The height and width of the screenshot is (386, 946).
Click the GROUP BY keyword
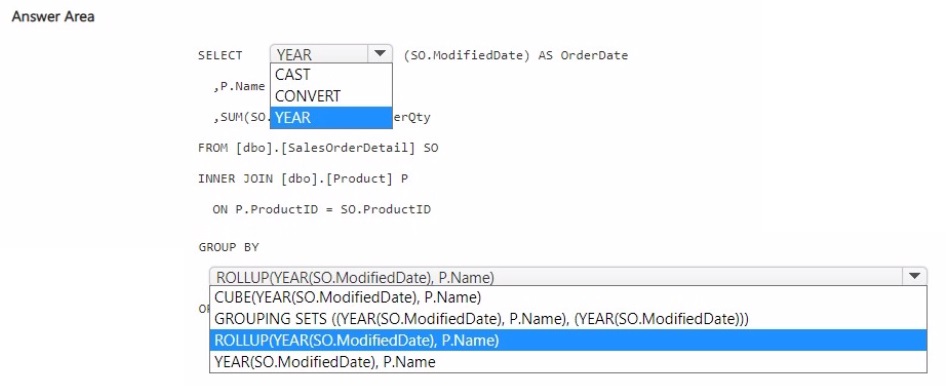(x=228, y=247)
